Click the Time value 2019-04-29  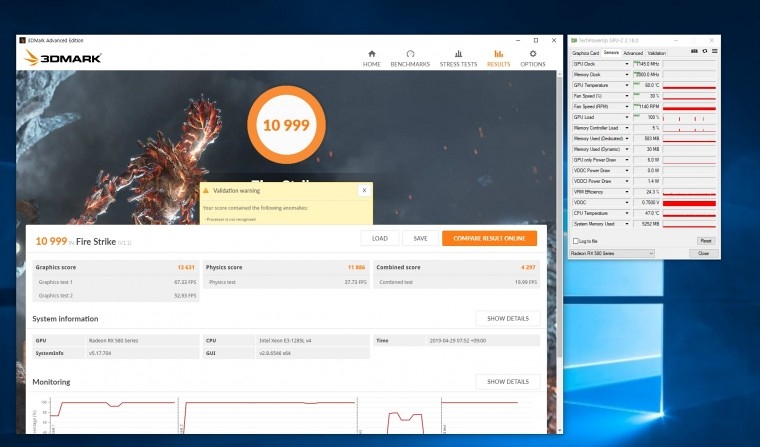click(x=458, y=340)
